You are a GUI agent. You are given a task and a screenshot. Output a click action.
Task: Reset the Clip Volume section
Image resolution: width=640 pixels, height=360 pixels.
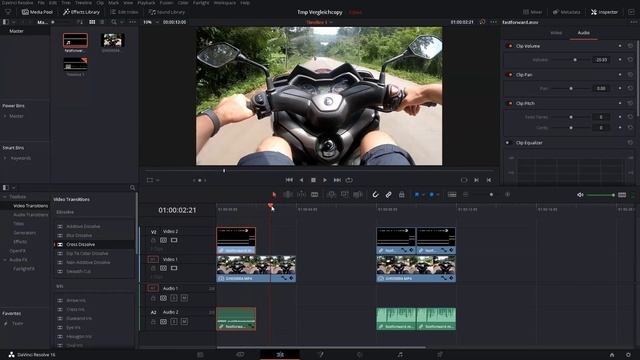[630, 46]
